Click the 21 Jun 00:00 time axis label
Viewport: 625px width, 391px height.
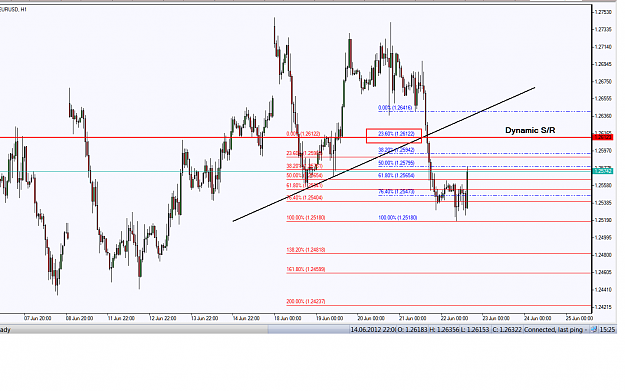pos(413,318)
